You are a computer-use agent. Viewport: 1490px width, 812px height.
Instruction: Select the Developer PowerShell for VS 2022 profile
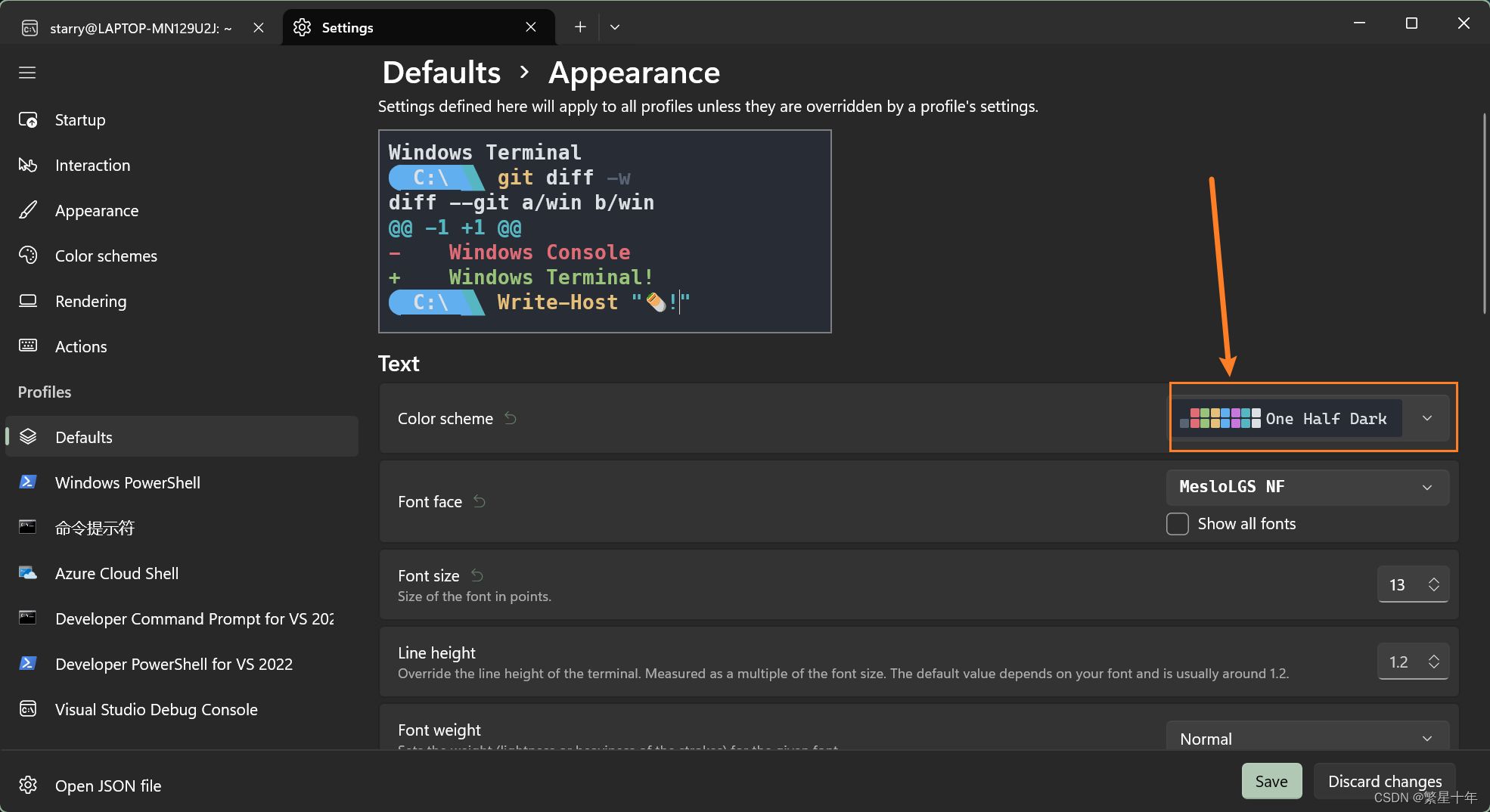pos(182,664)
